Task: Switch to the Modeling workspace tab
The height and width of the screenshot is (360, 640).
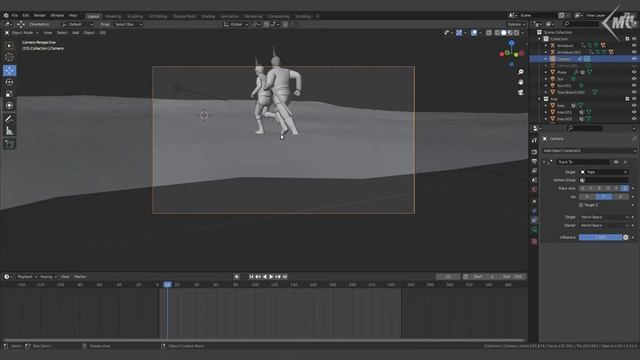Action: pos(113,16)
